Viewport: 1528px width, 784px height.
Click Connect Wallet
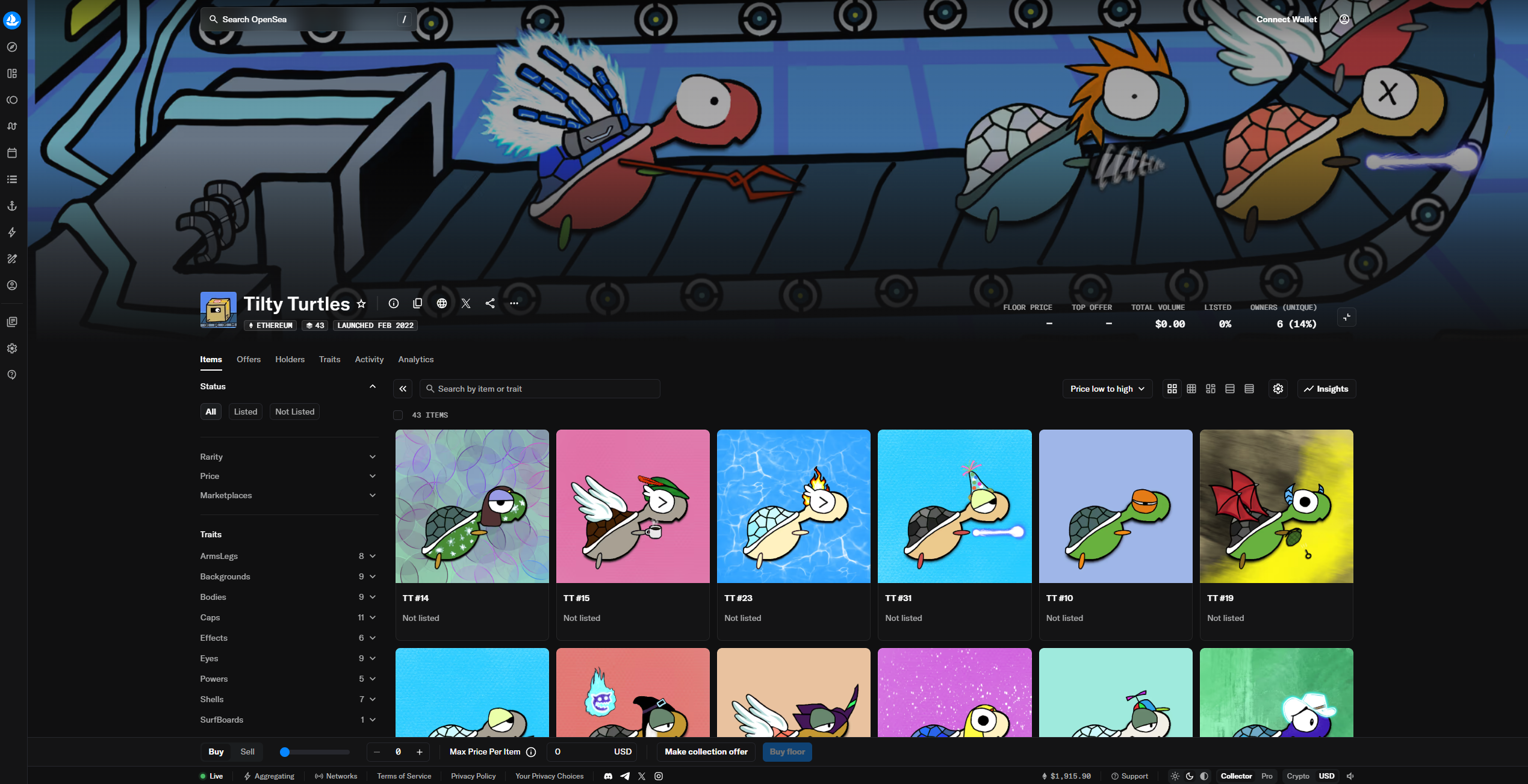pos(1286,19)
